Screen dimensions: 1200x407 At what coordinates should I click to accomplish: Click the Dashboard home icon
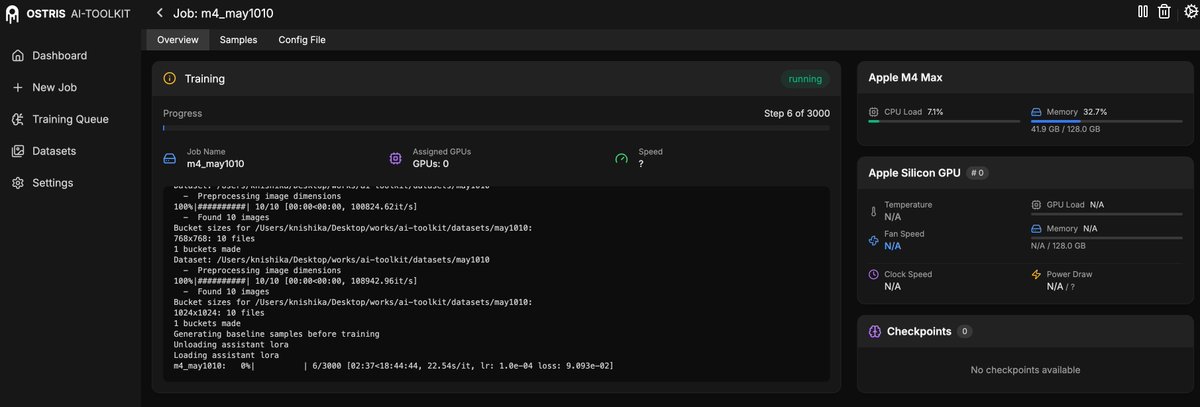[x=18, y=56]
